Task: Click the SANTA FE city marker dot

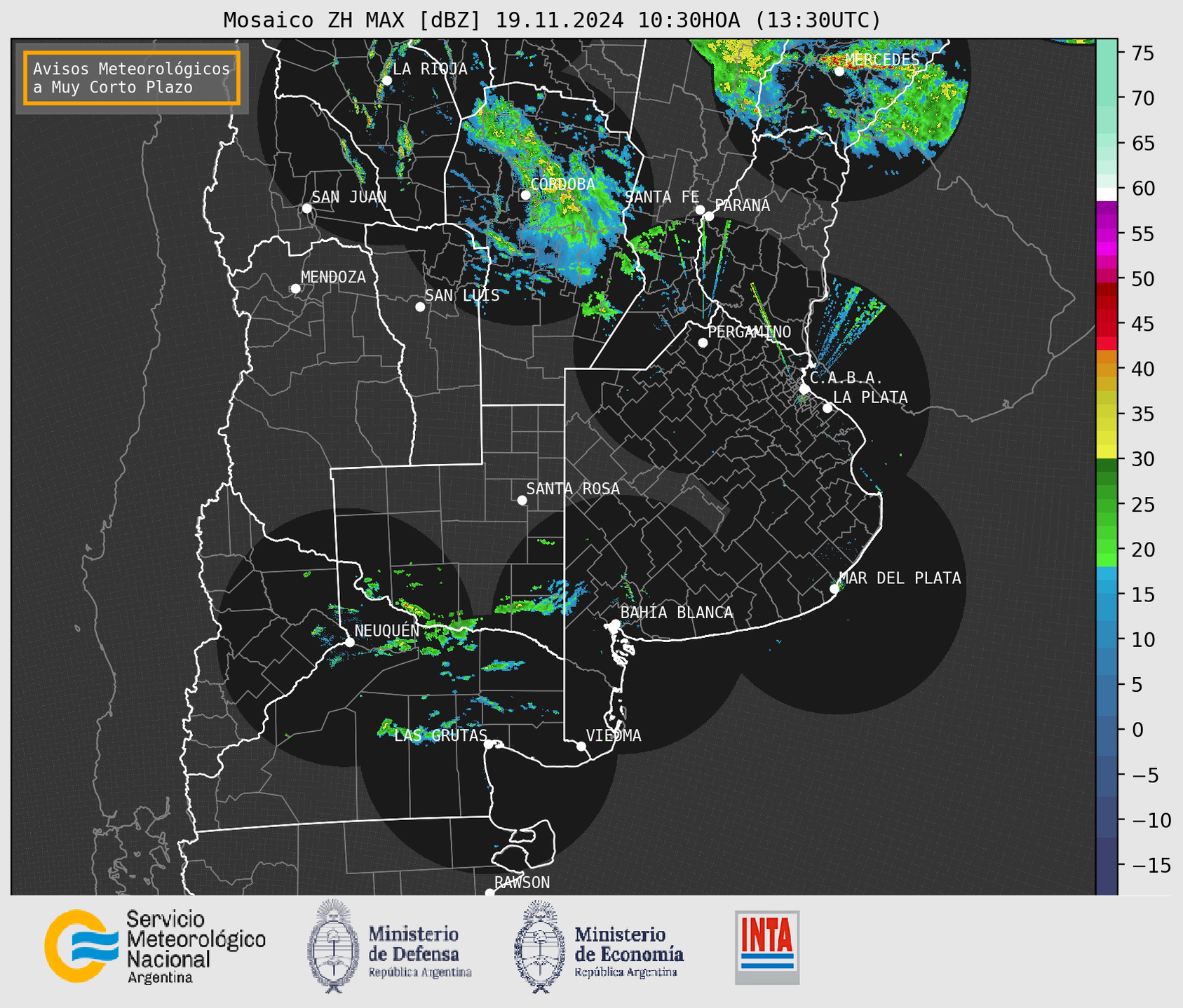Action: (x=700, y=210)
